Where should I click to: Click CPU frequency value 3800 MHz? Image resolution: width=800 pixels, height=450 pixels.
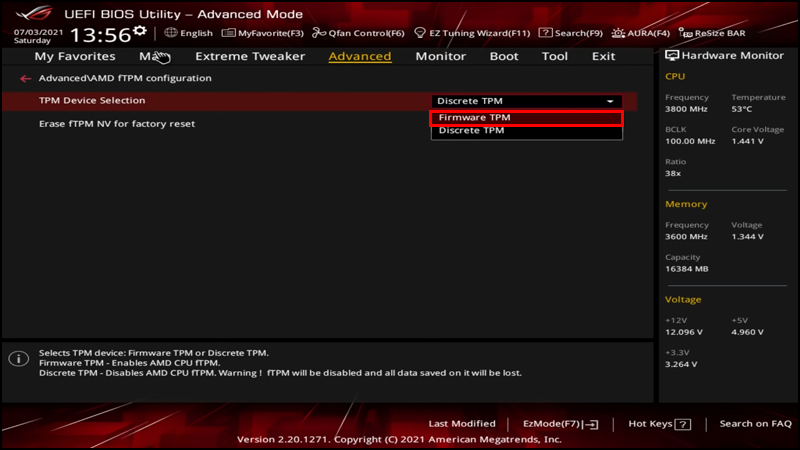click(x=686, y=109)
